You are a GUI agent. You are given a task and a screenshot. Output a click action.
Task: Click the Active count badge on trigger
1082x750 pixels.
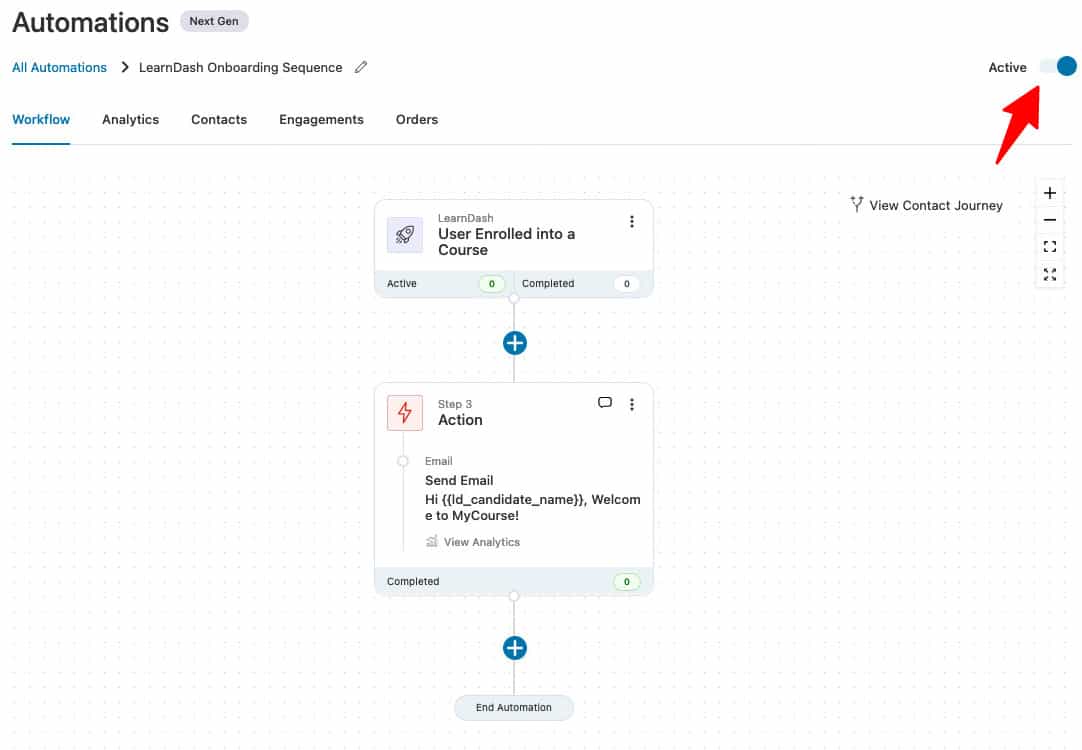tap(491, 283)
